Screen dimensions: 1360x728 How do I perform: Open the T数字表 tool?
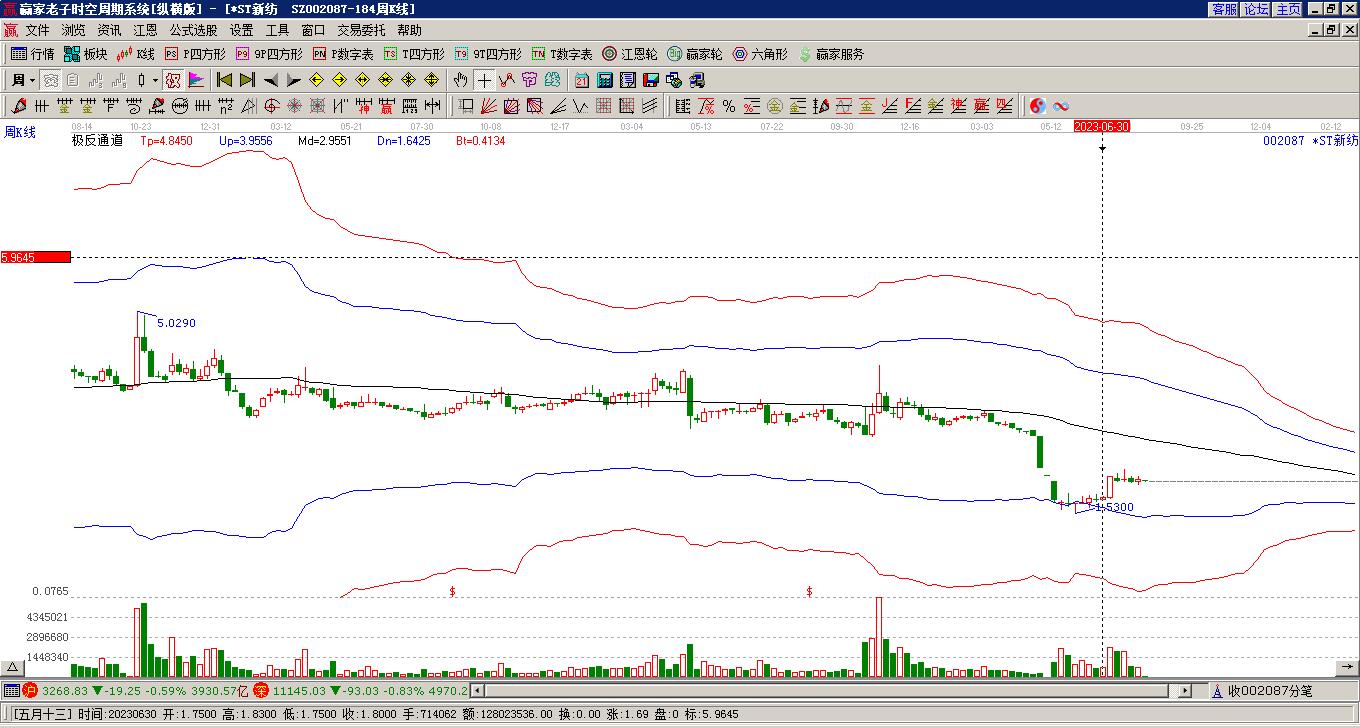click(562, 54)
